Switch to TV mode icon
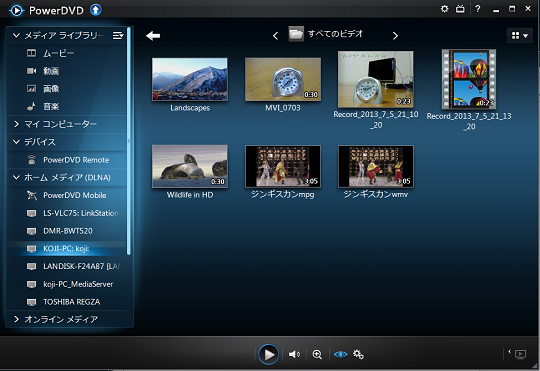540x371 pixels. click(460, 9)
